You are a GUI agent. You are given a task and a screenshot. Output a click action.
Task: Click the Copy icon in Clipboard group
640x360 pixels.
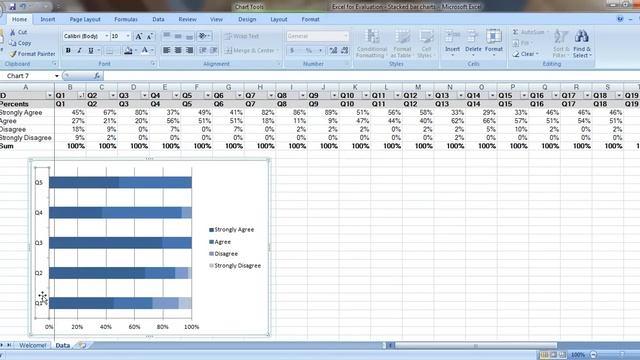[13, 43]
